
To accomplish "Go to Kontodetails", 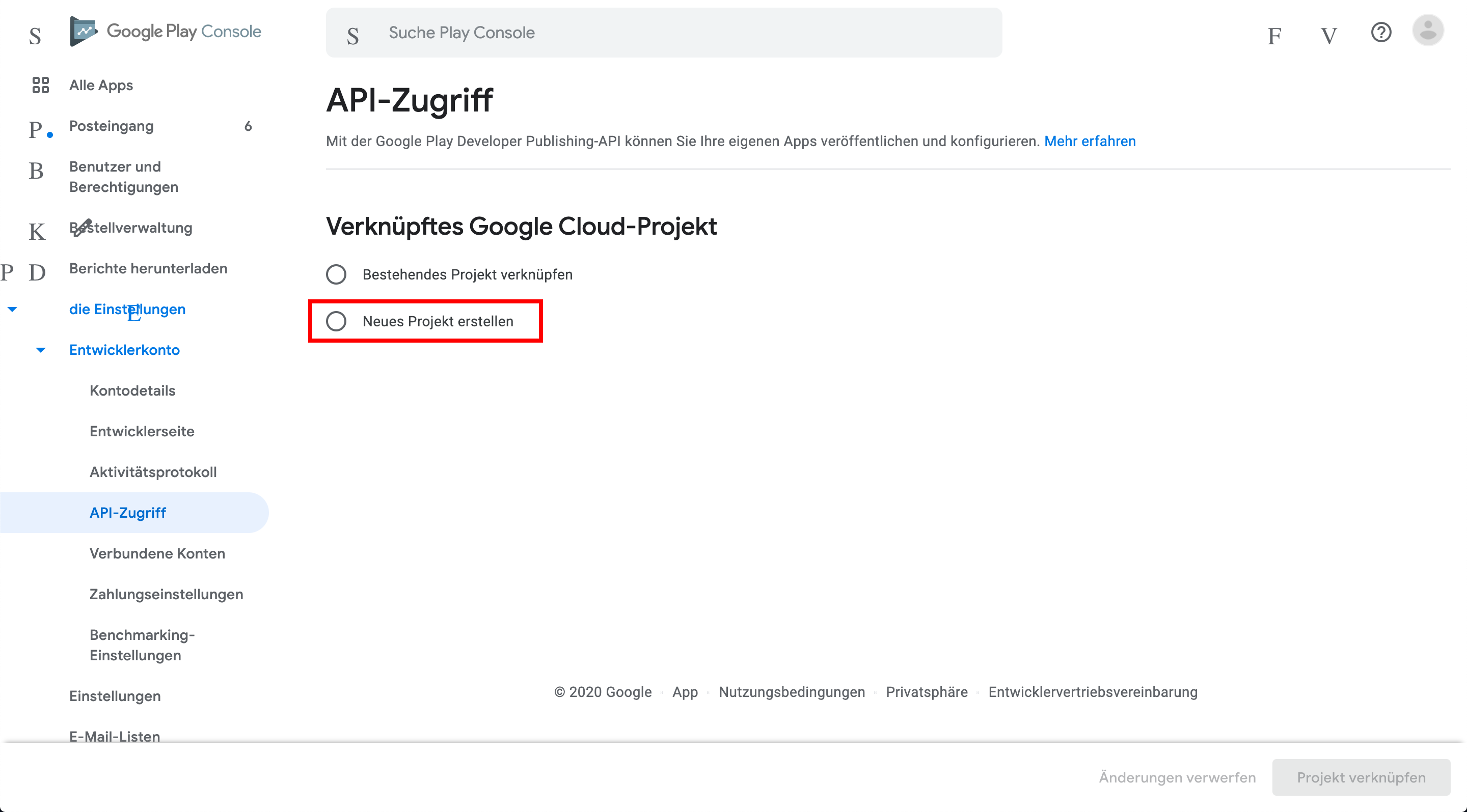I will [x=132, y=391].
